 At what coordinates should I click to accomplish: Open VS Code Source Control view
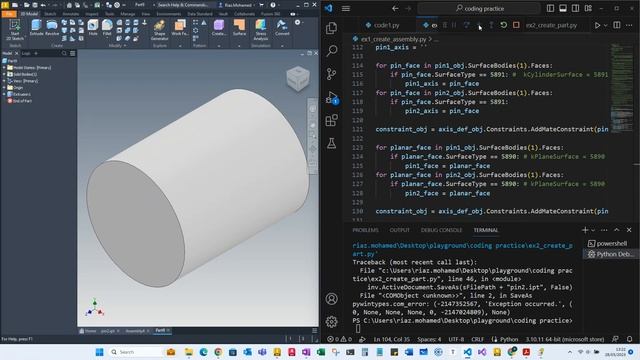(x=331, y=74)
